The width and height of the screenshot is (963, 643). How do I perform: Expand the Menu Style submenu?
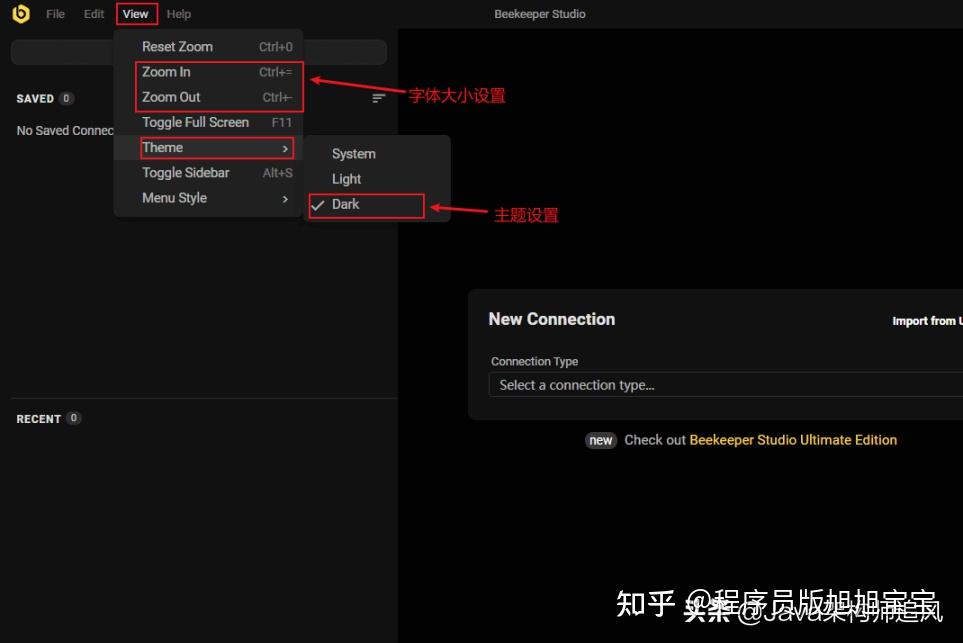point(208,198)
